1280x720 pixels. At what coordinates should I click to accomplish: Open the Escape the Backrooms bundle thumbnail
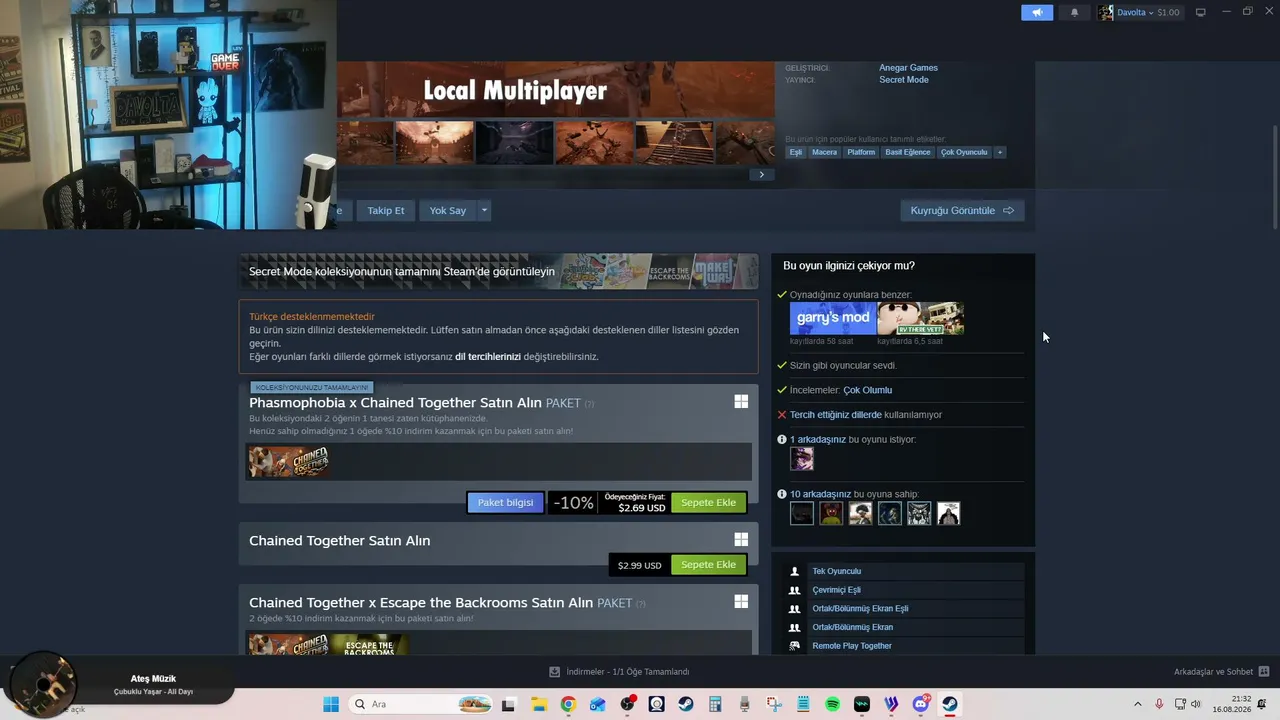pos(369,645)
